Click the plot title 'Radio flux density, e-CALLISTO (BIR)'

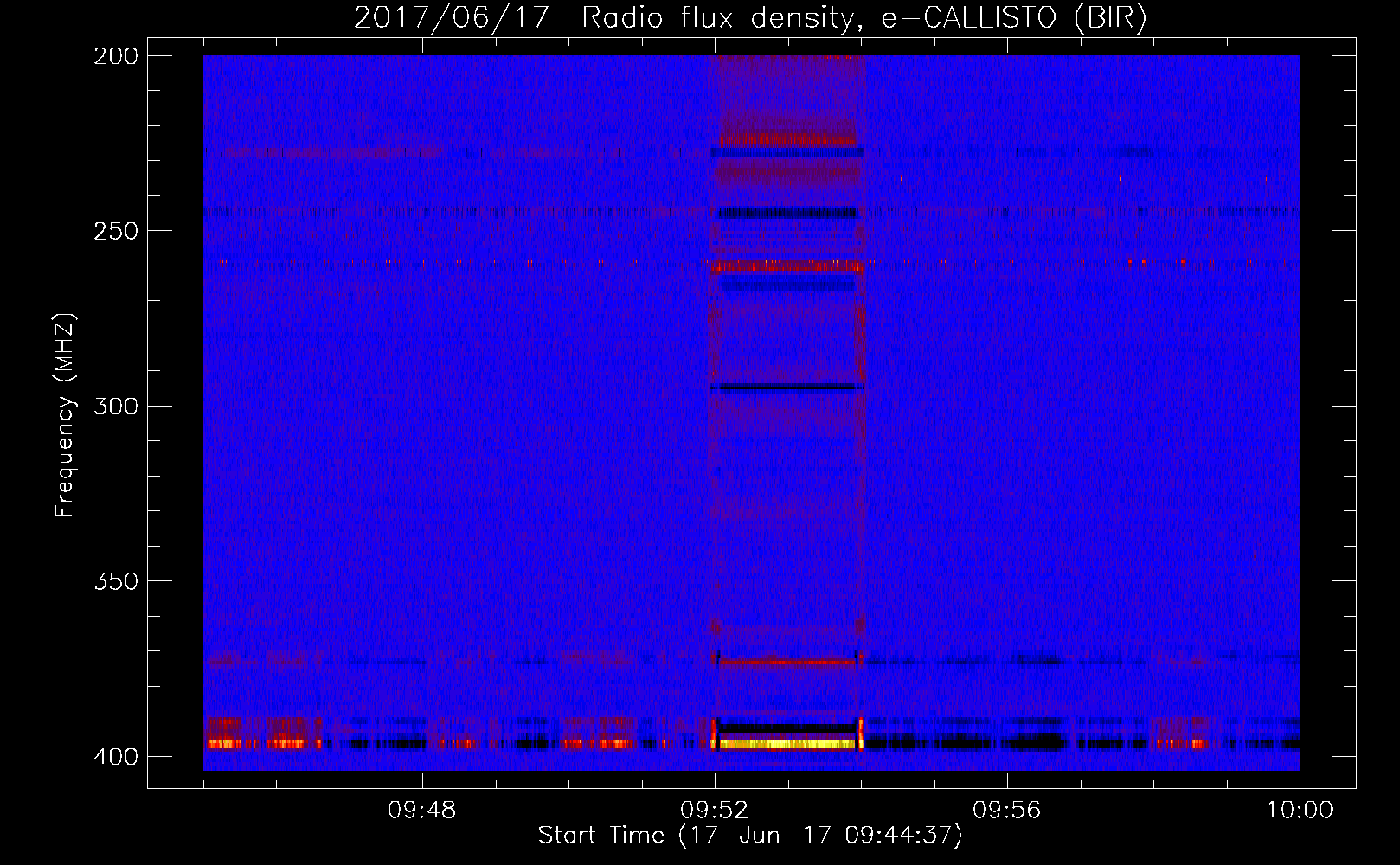click(x=864, y=18)
